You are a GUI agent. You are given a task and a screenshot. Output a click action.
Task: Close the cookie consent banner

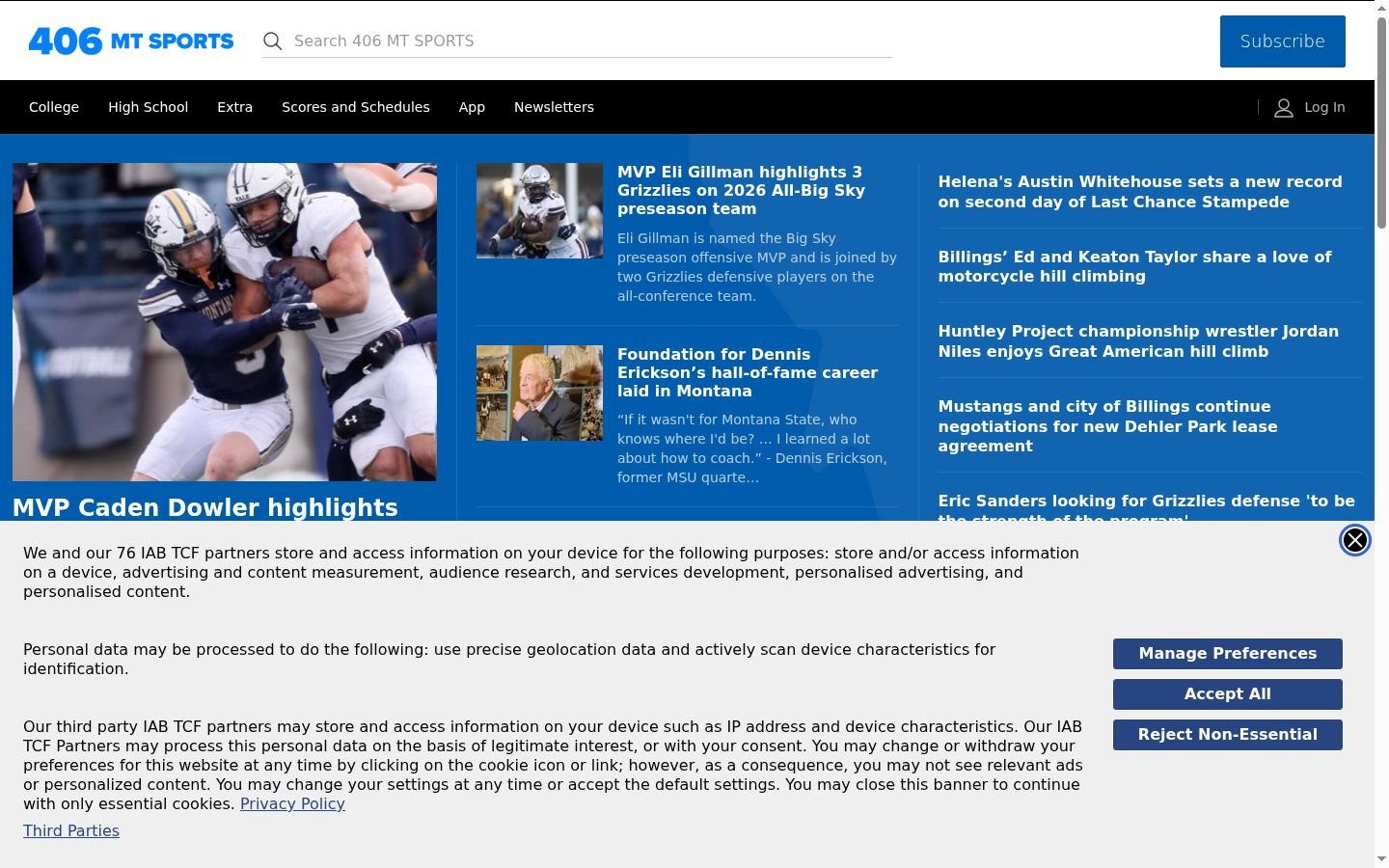click(x=1355, y=540)
